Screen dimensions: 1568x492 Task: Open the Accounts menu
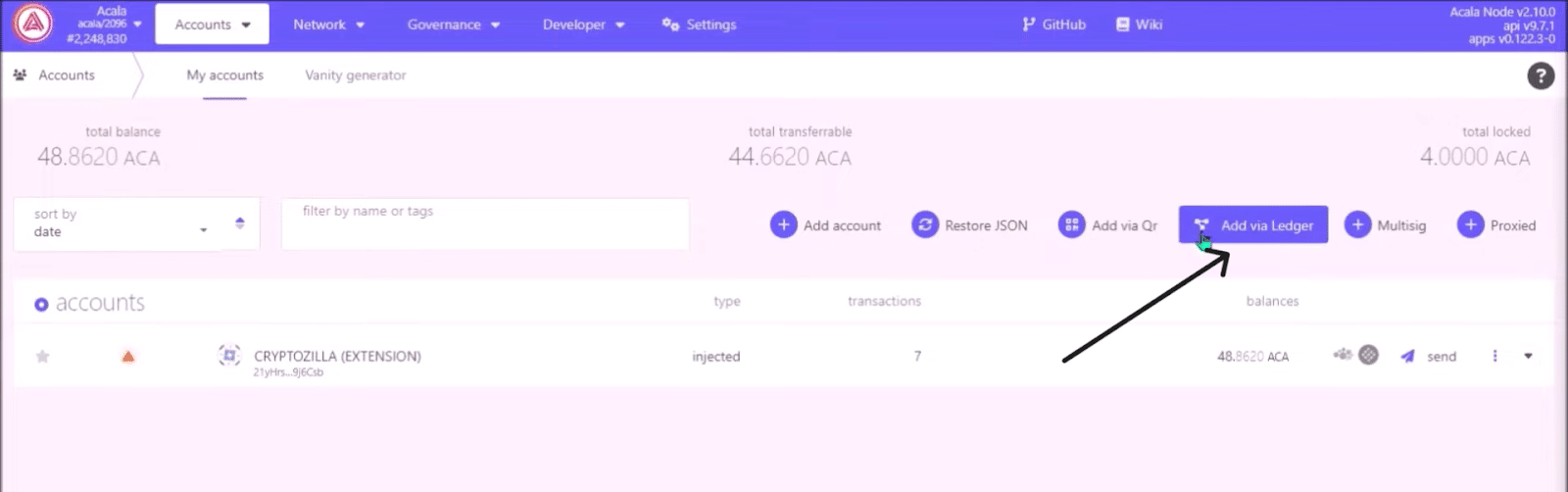click(212, 25)
